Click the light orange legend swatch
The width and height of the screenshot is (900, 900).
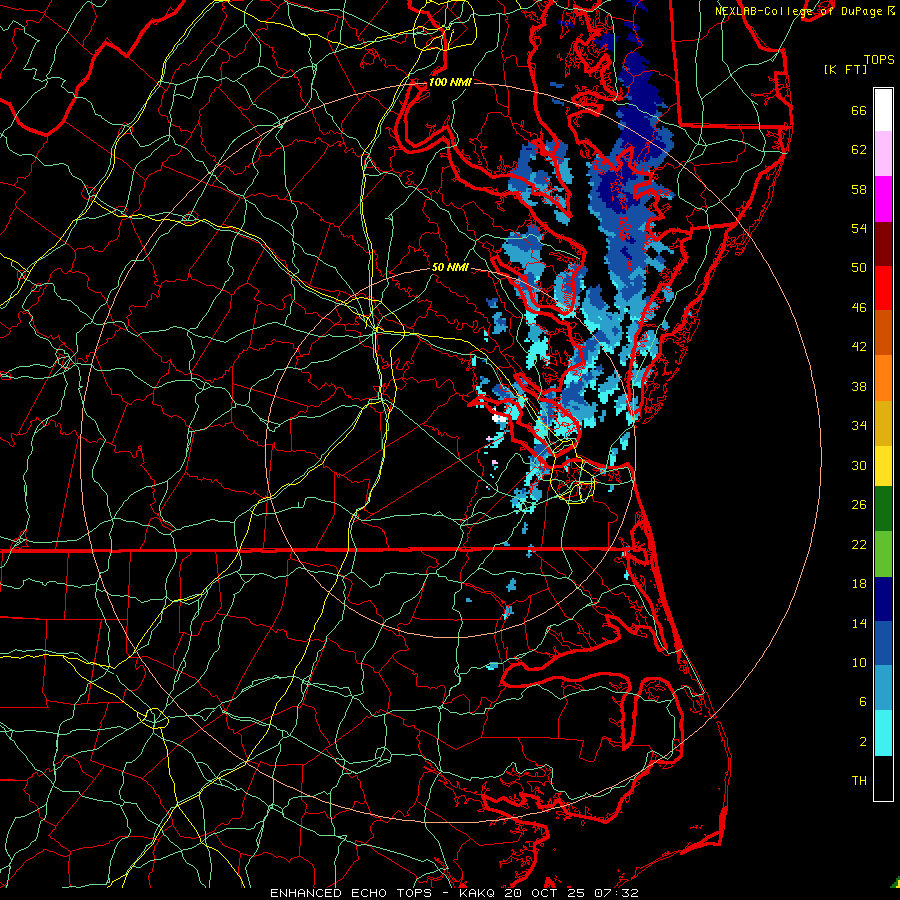coord(883,378)
